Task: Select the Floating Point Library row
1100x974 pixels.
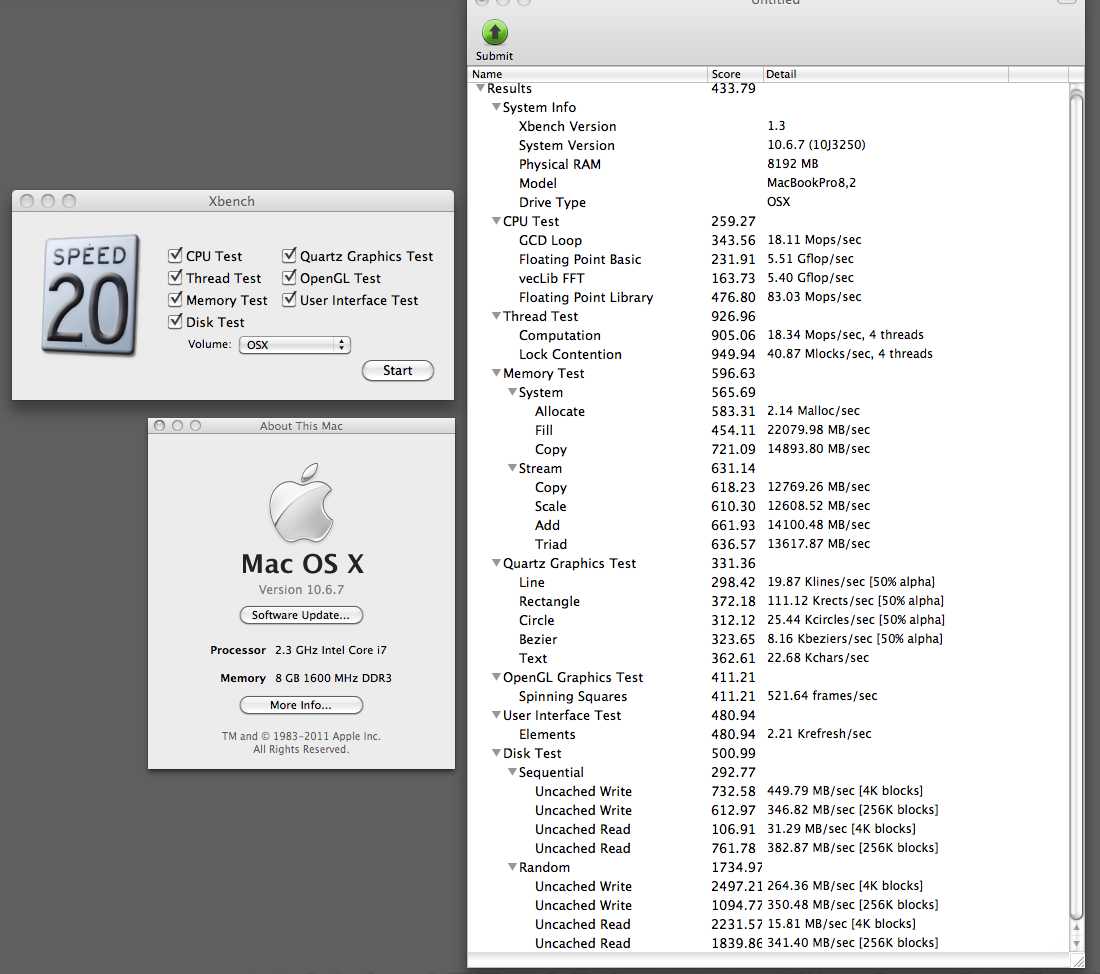Action: coord(768,297)
